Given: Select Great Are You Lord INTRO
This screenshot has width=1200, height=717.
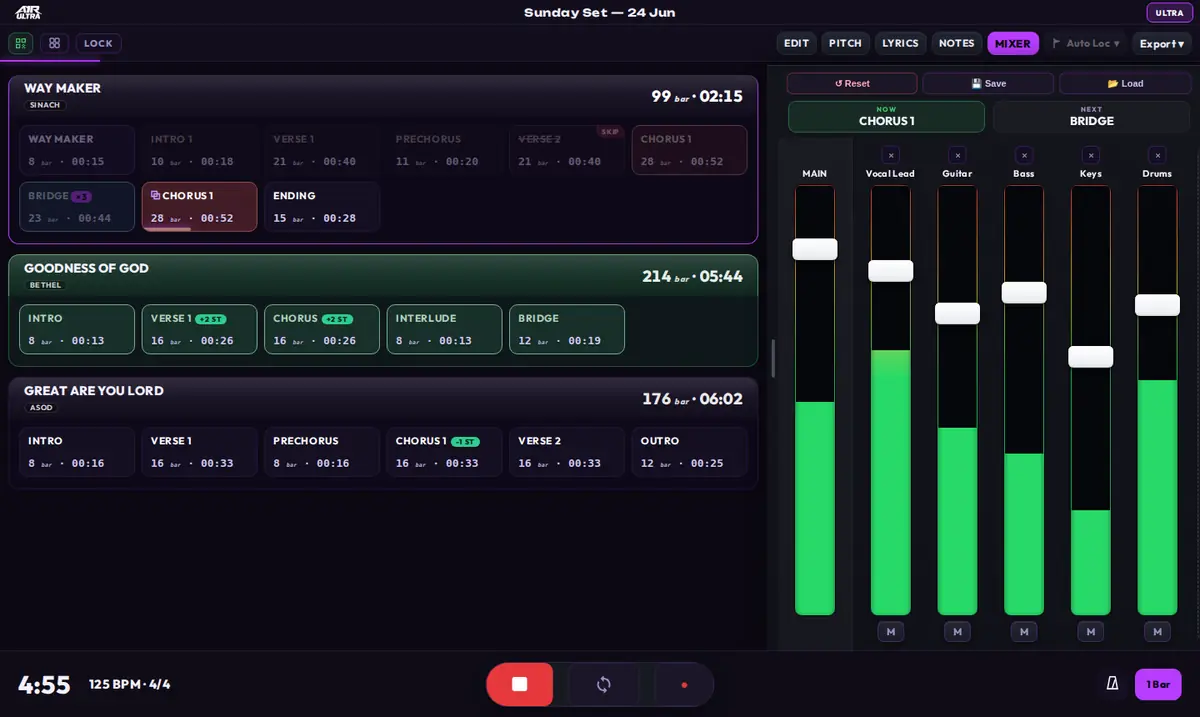Looking at the screenshot, I should [x=77, y=452].
